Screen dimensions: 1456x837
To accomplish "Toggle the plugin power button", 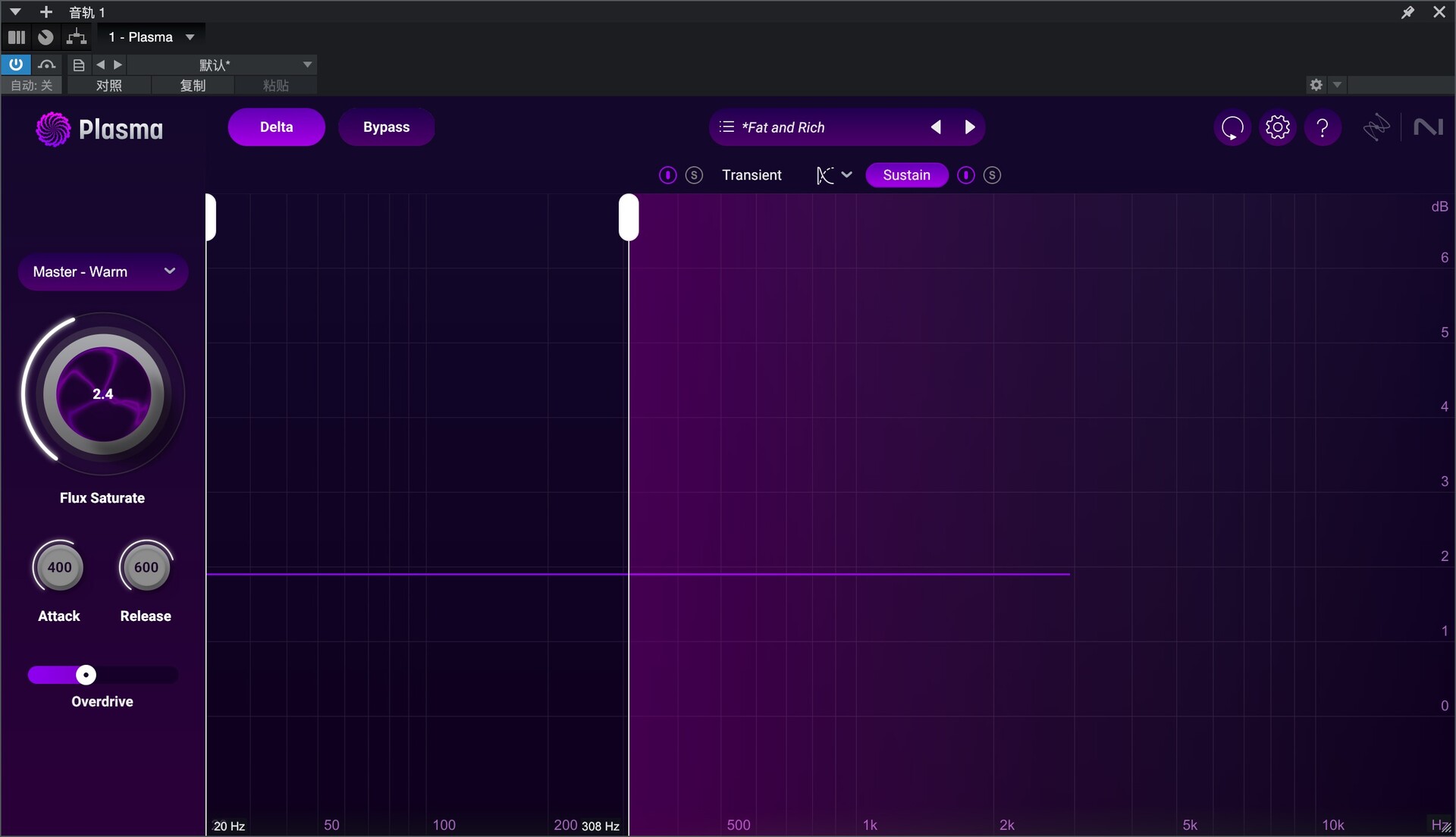I will point(16,64).
